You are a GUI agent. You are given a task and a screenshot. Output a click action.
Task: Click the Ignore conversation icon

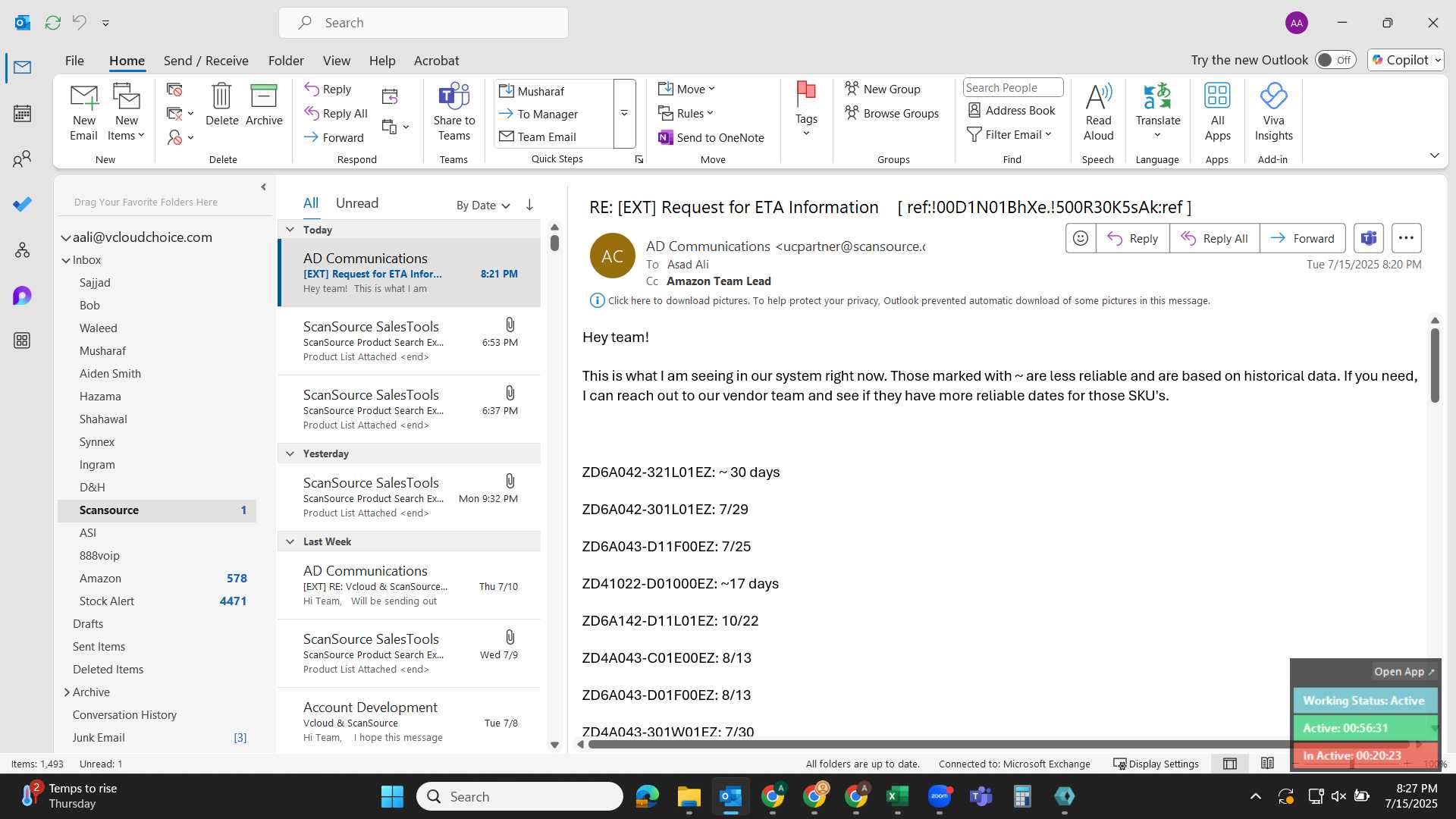coord(174,89)
